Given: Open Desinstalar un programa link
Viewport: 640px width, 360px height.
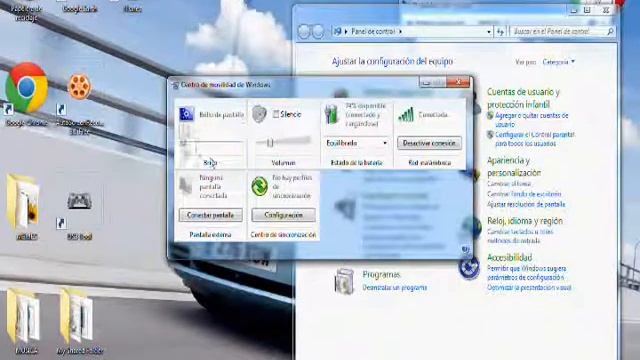Looking at the screenshot, I should [395, 288].
